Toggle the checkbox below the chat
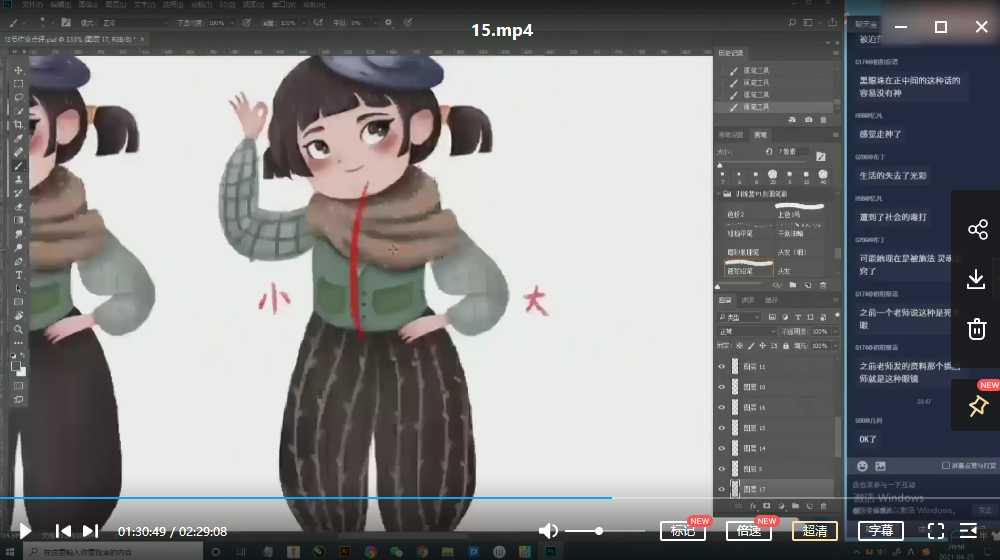This screenshot has height=560, width=1000. point(946,465)
